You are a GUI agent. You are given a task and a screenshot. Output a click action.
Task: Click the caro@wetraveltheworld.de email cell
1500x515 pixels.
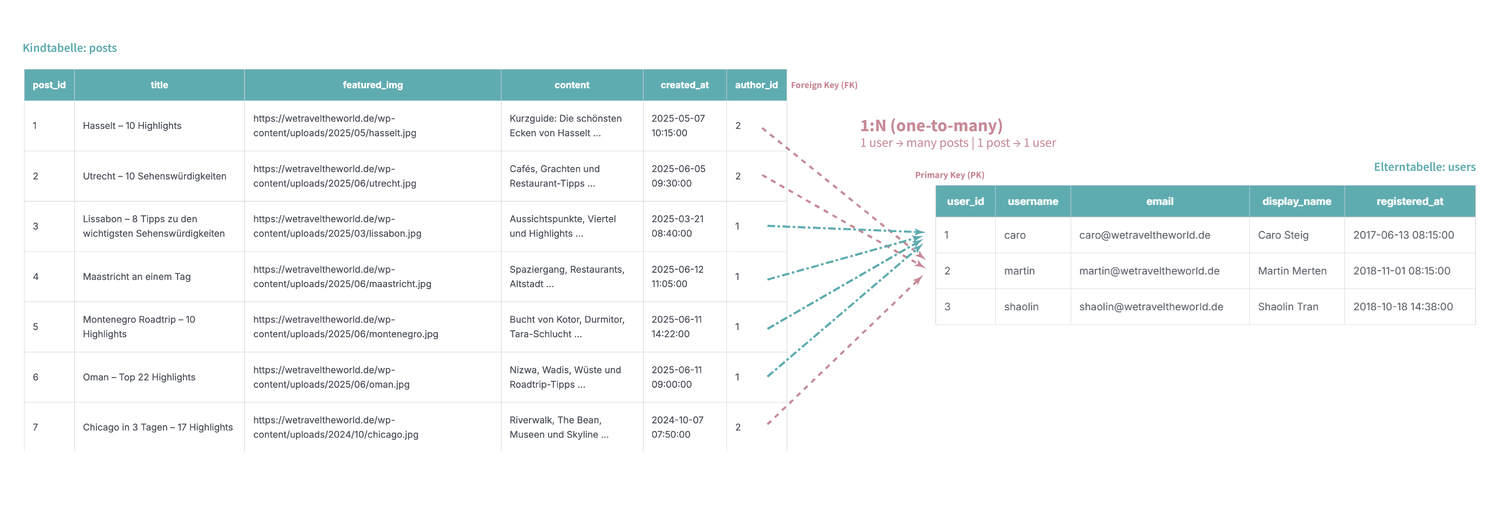1145,235
